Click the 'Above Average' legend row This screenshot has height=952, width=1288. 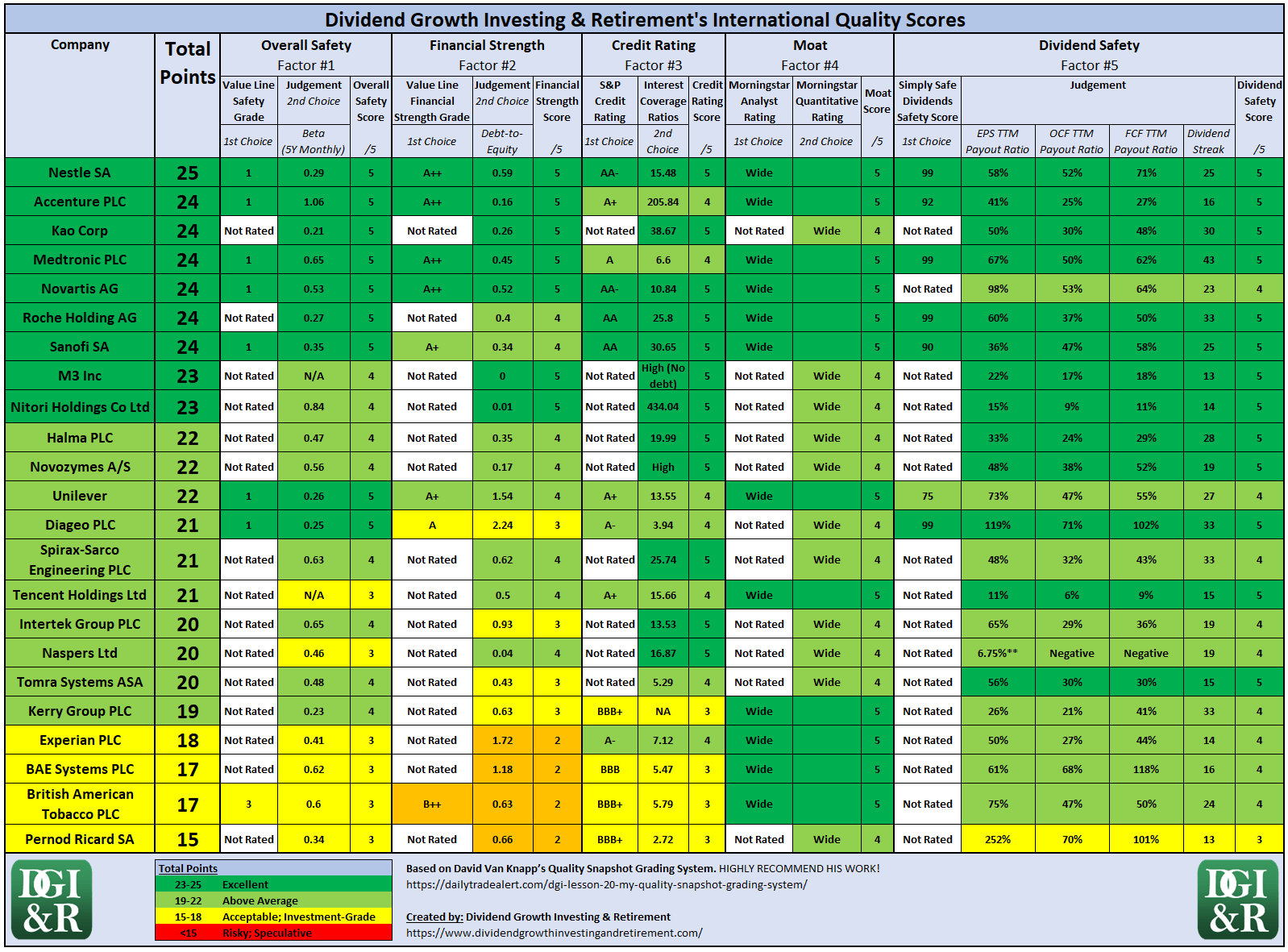click(273, 900)
